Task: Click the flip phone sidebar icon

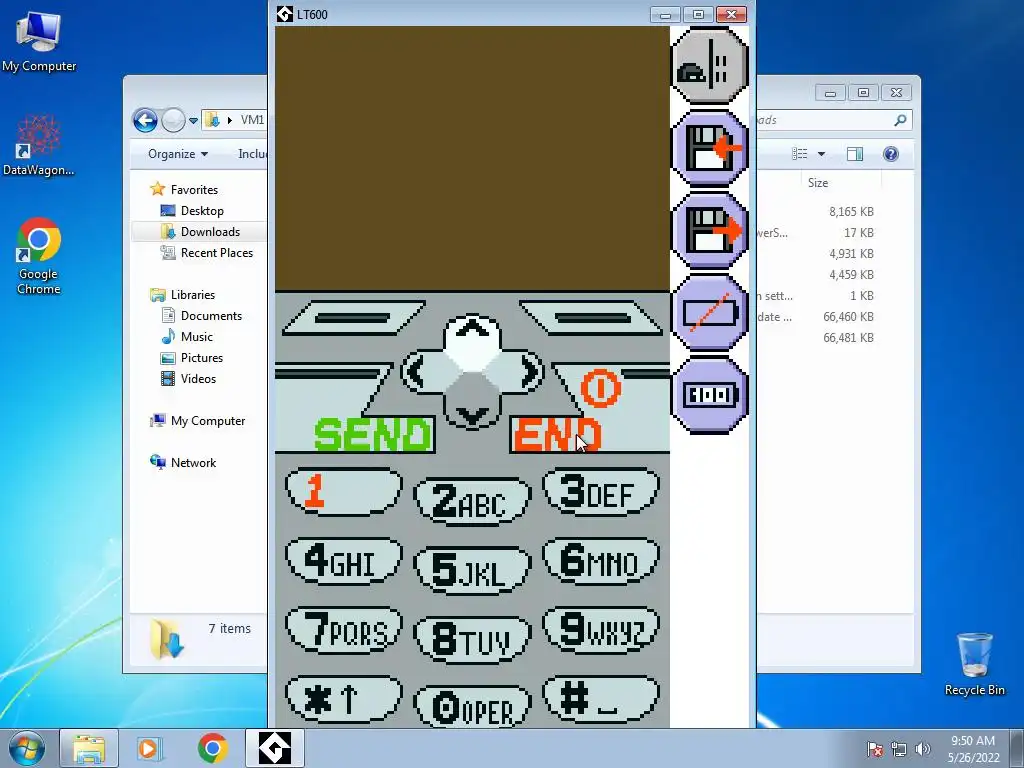Action: coord(709,66)
